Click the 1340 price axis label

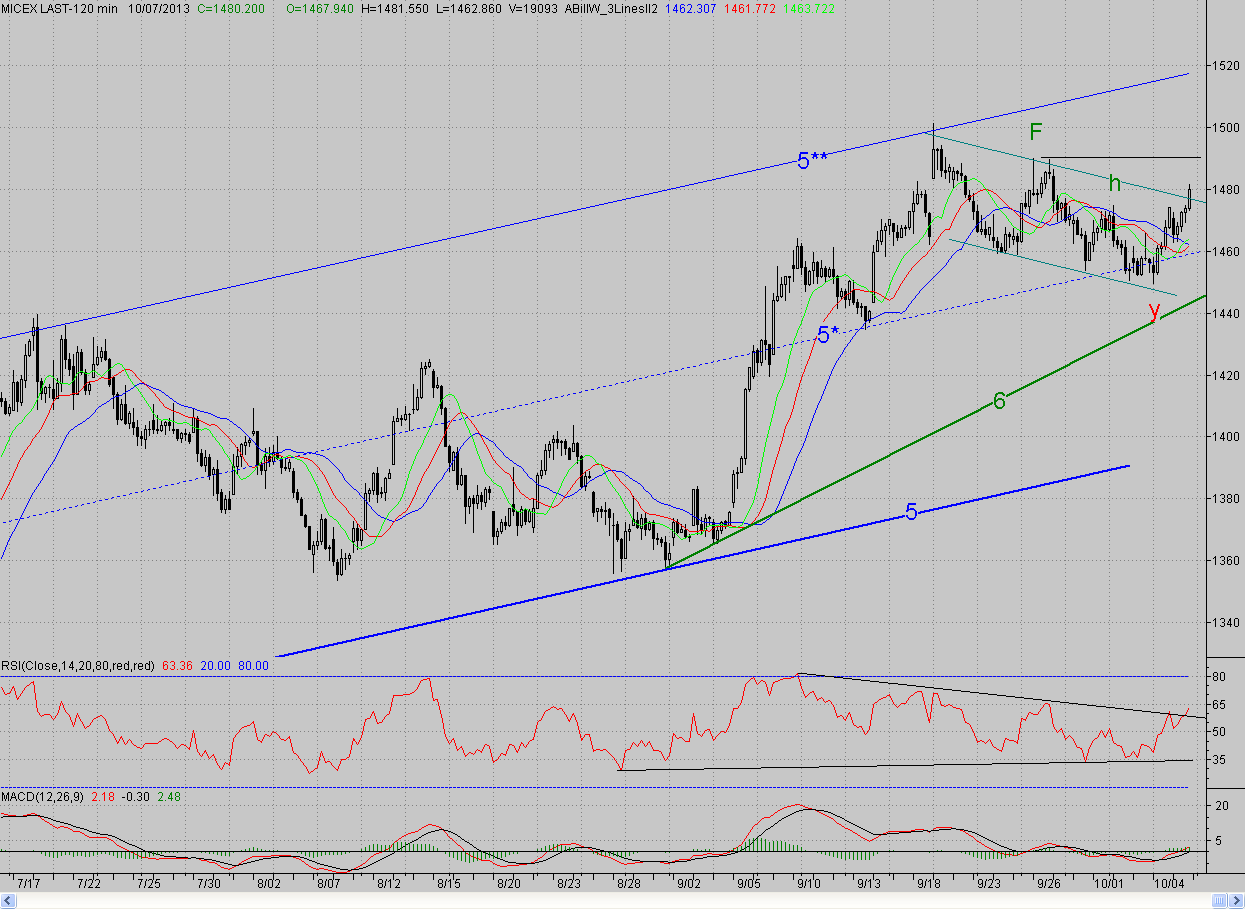point(1225,623)
